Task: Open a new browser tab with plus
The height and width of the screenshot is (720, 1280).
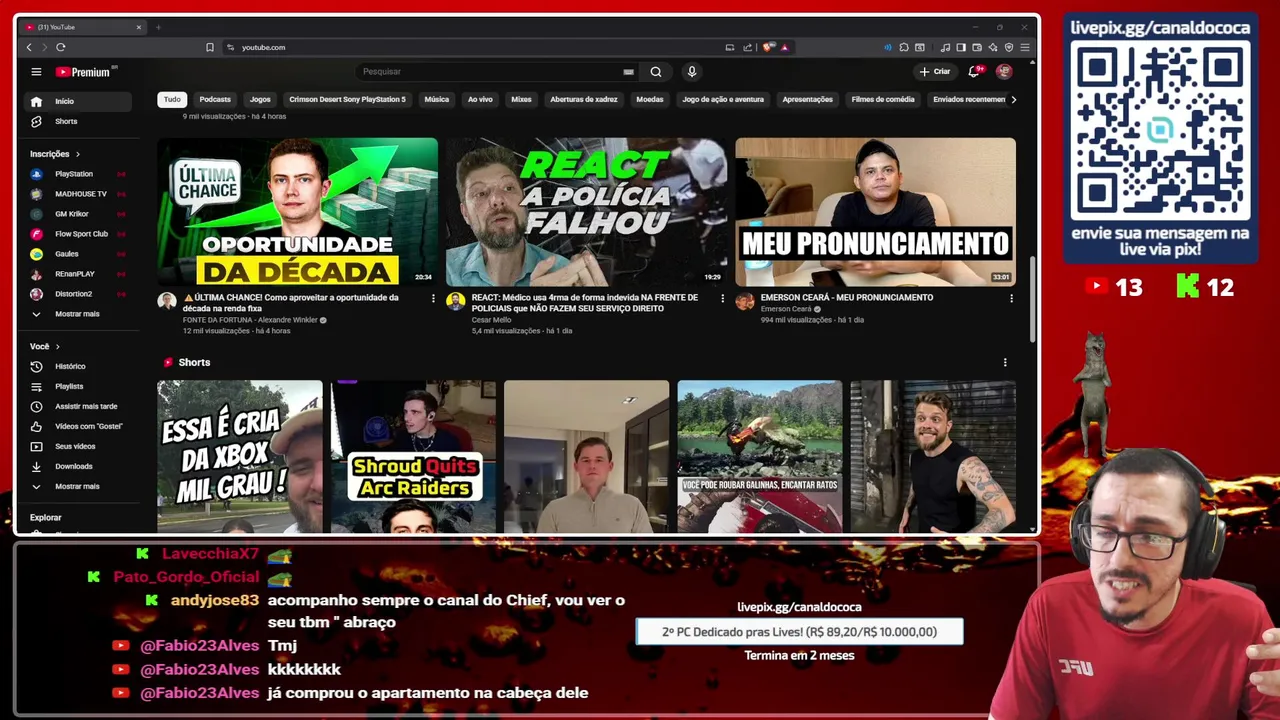Action: click(158, 27)
